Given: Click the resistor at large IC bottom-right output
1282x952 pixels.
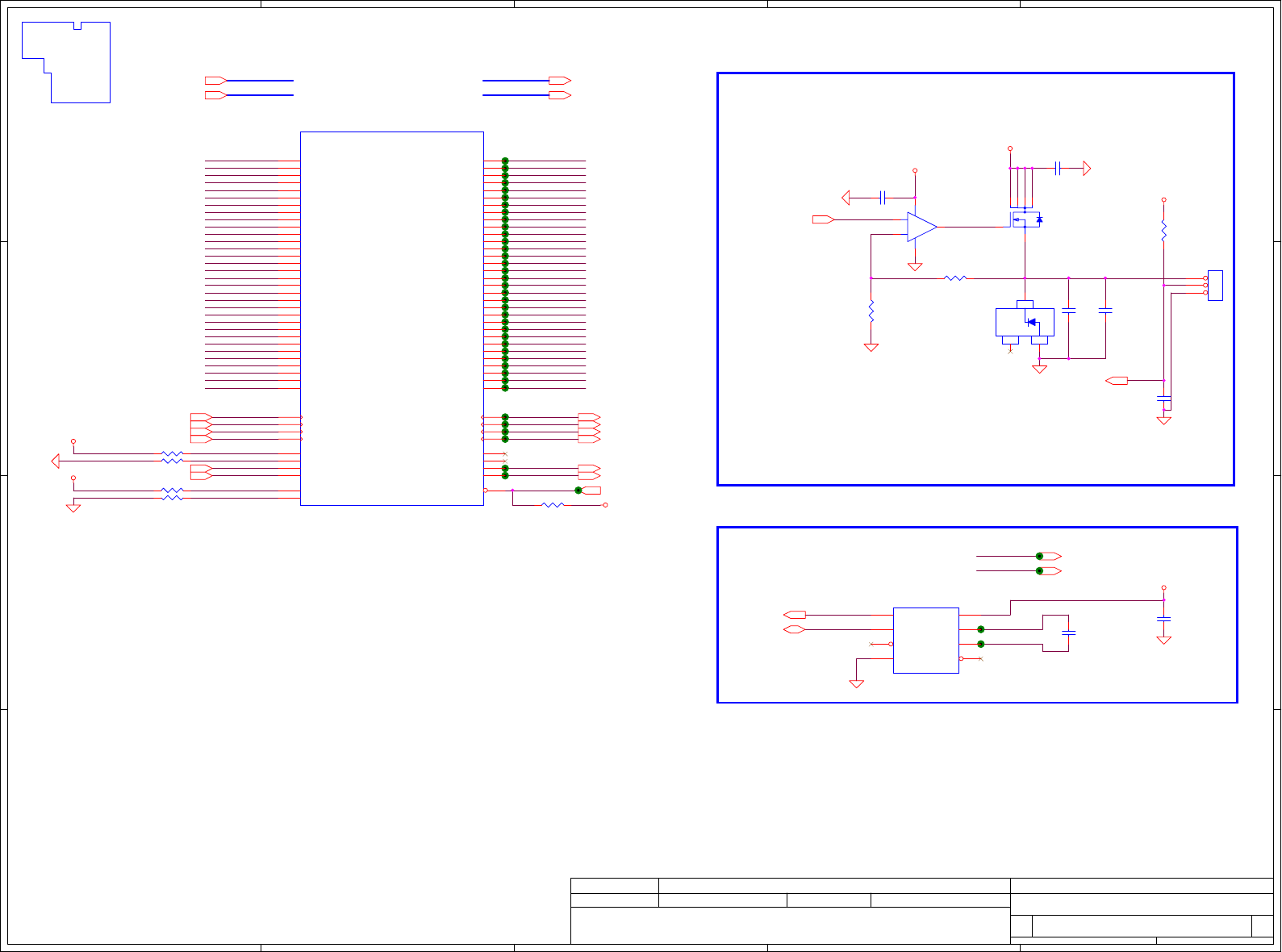Looking at the screenshot, I should 553,505.
